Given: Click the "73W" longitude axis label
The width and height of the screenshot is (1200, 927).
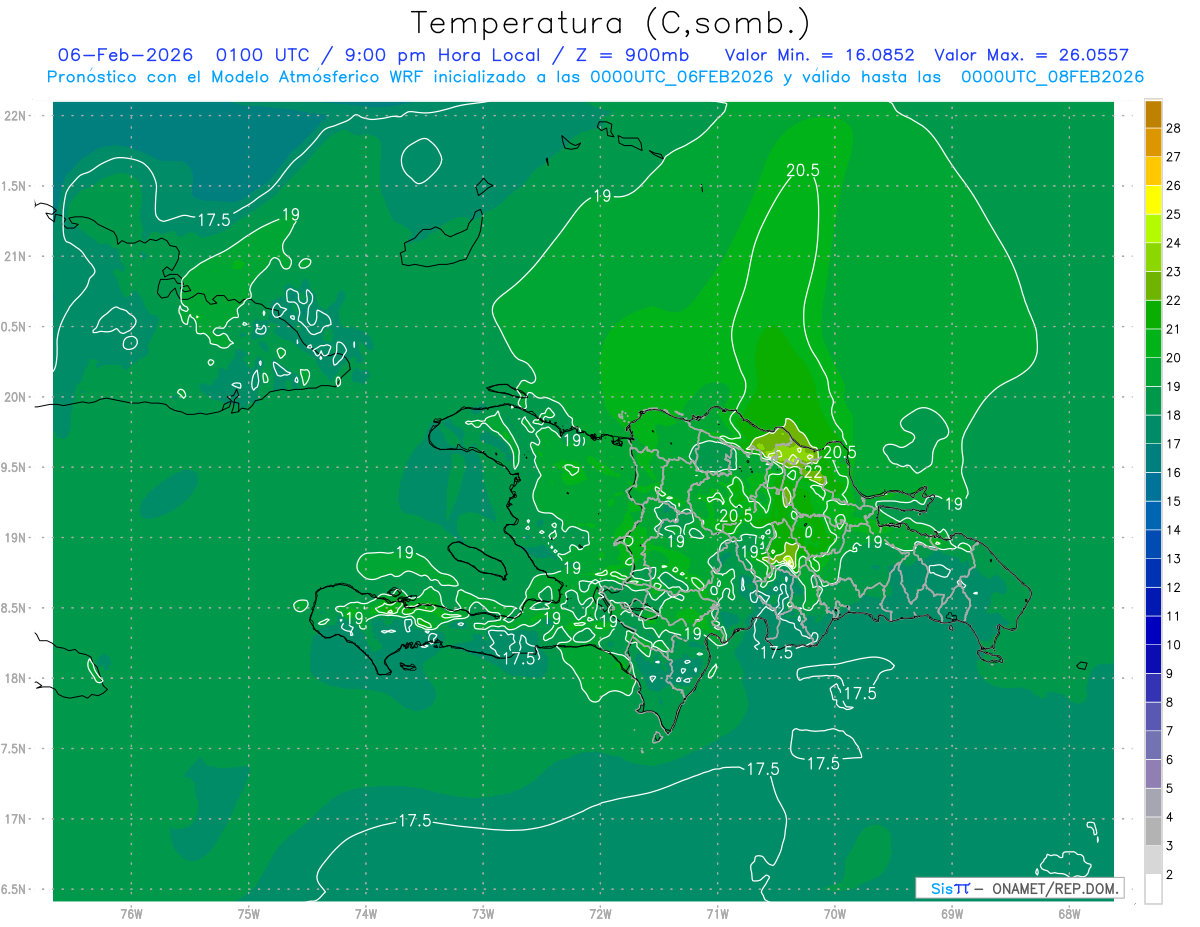Looking at the screenshot, I should coord(483,914).
